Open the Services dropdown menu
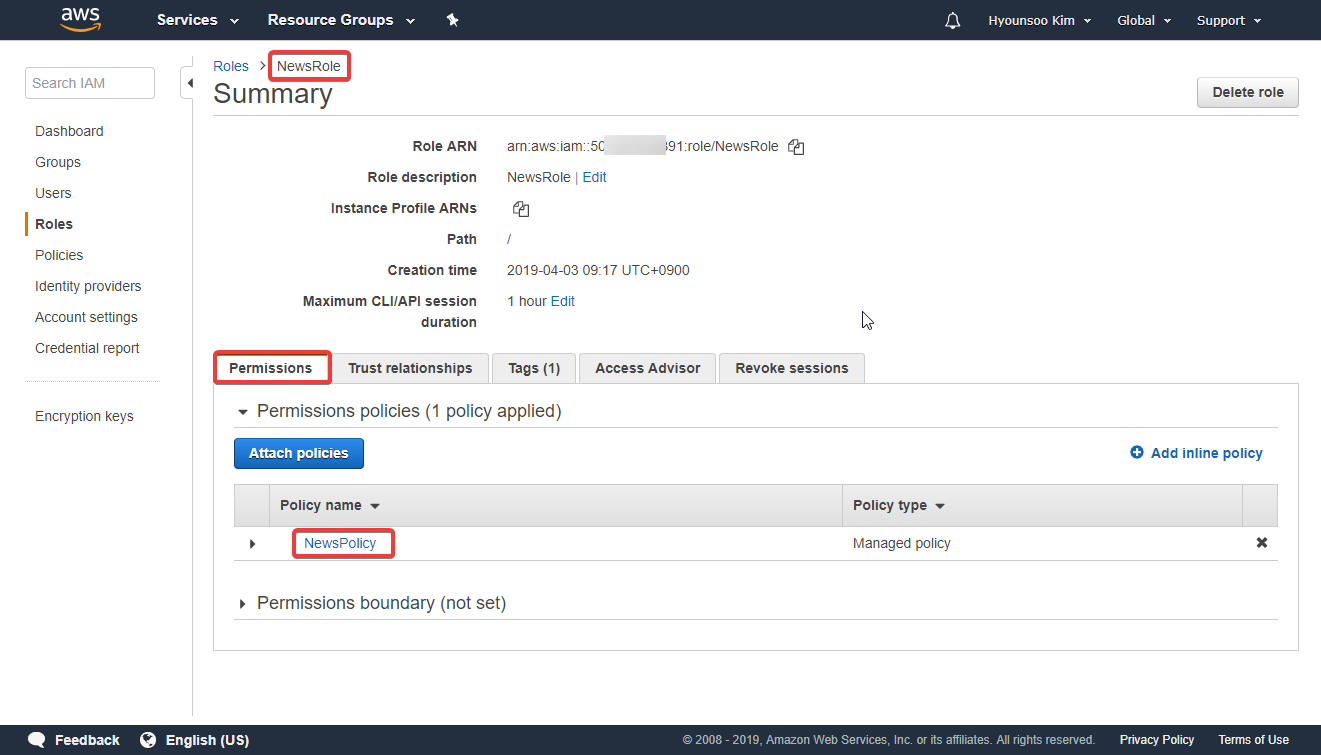Image resolution: width=1321 pixels, height=755 pixels. 198,20
